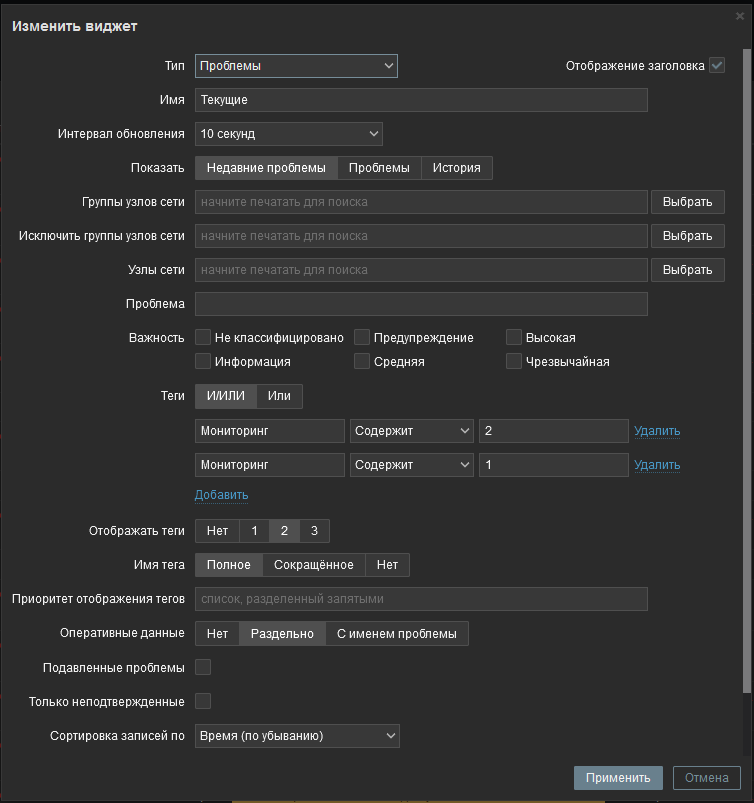Toggle the "Отображение заголовка" checkbox
Screen dimensions: 754x803
tap(717, 65)
